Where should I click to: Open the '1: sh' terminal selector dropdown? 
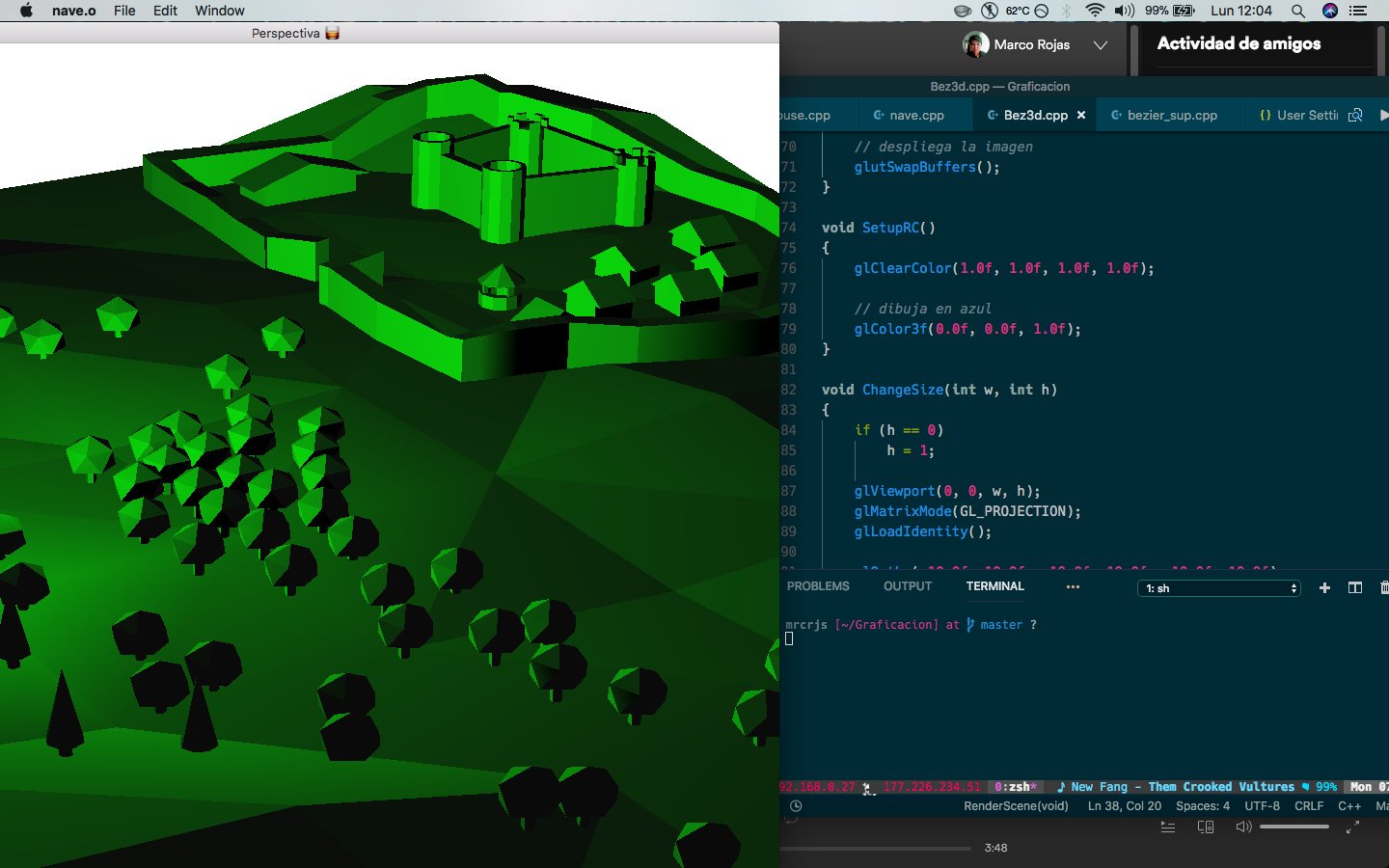(x=1220, y=588)
